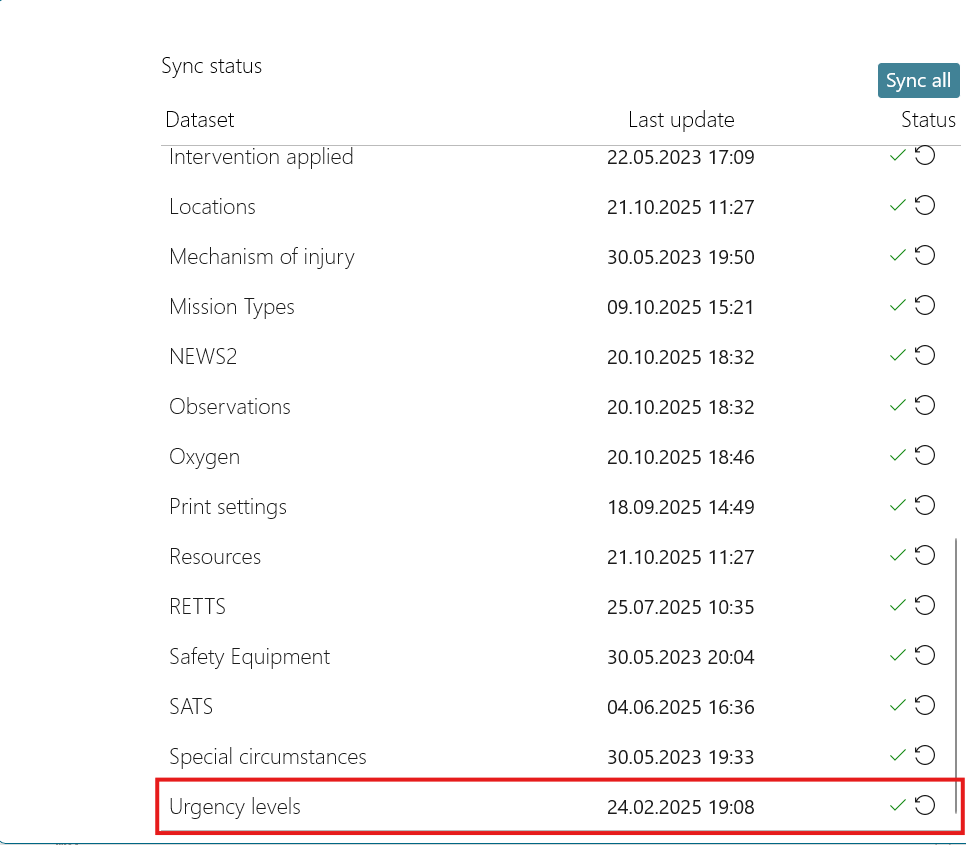Viewport: 966px width, 845px height.
Task: Click refresh icon for Locations
Action: click(925, 206)
